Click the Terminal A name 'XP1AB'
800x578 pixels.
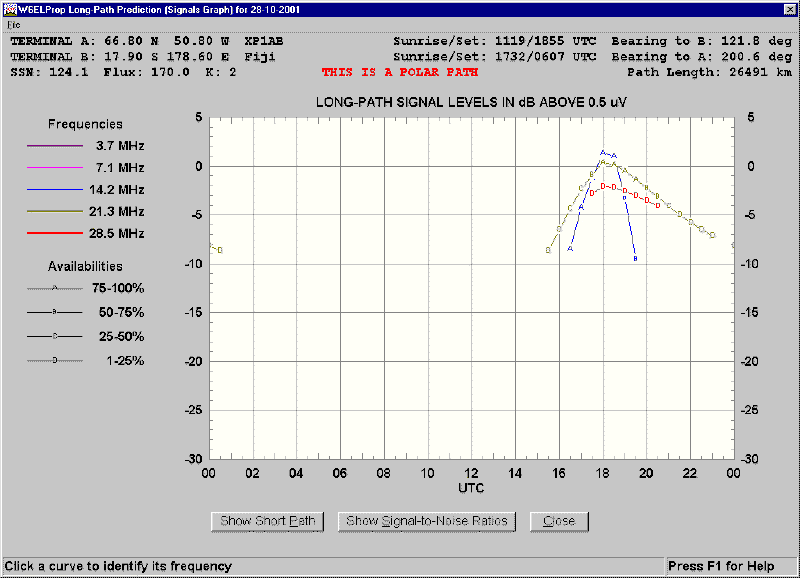point(264,41)
